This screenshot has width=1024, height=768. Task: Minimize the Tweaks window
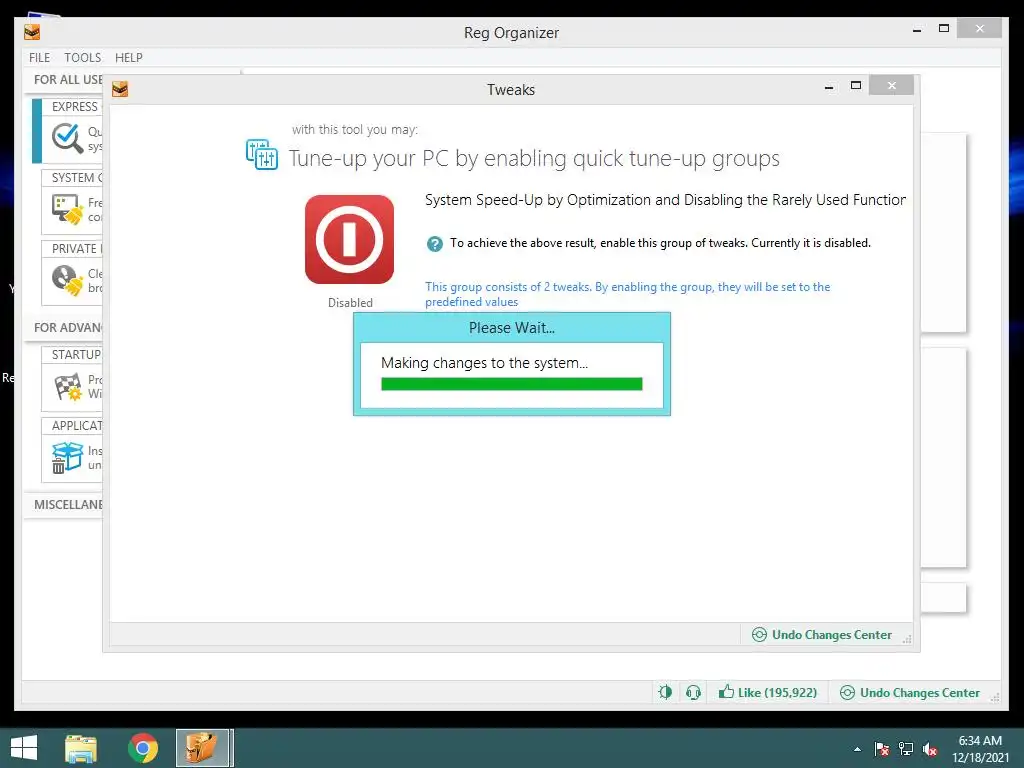pos(829,86)
